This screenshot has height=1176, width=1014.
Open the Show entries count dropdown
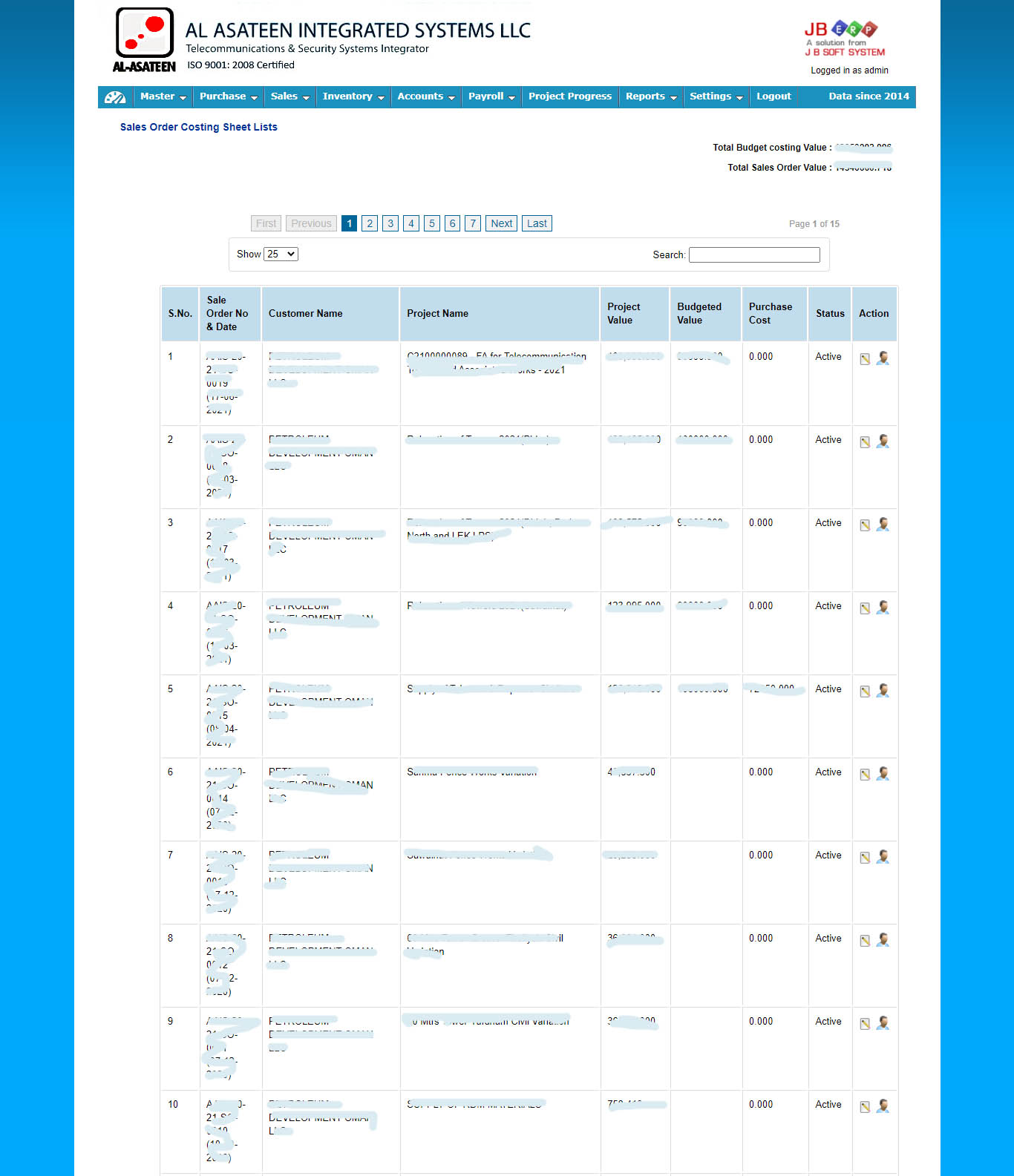click(281, 254)
